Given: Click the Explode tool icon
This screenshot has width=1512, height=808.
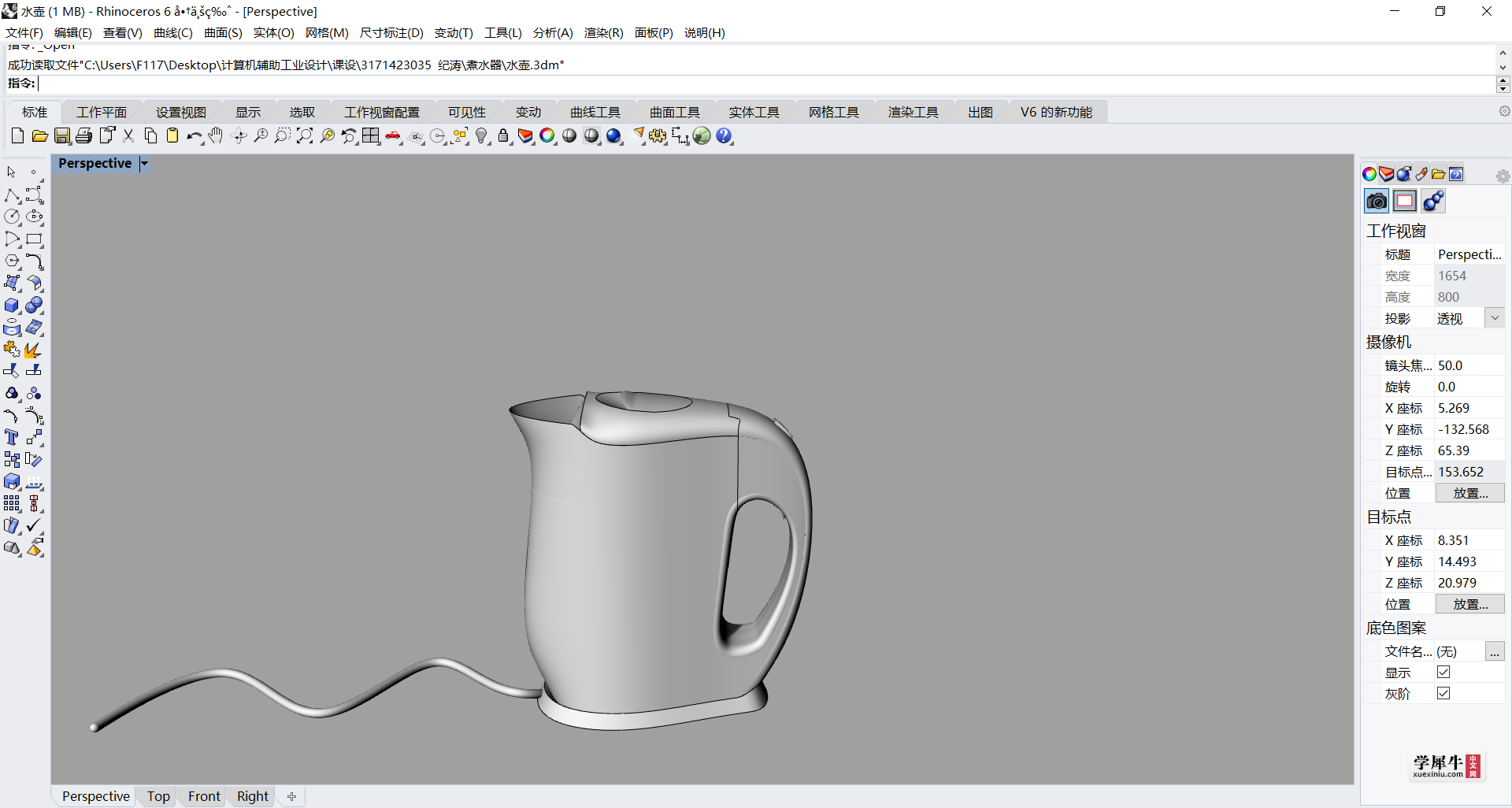Looking at the screenshot, I should [34, 349].
